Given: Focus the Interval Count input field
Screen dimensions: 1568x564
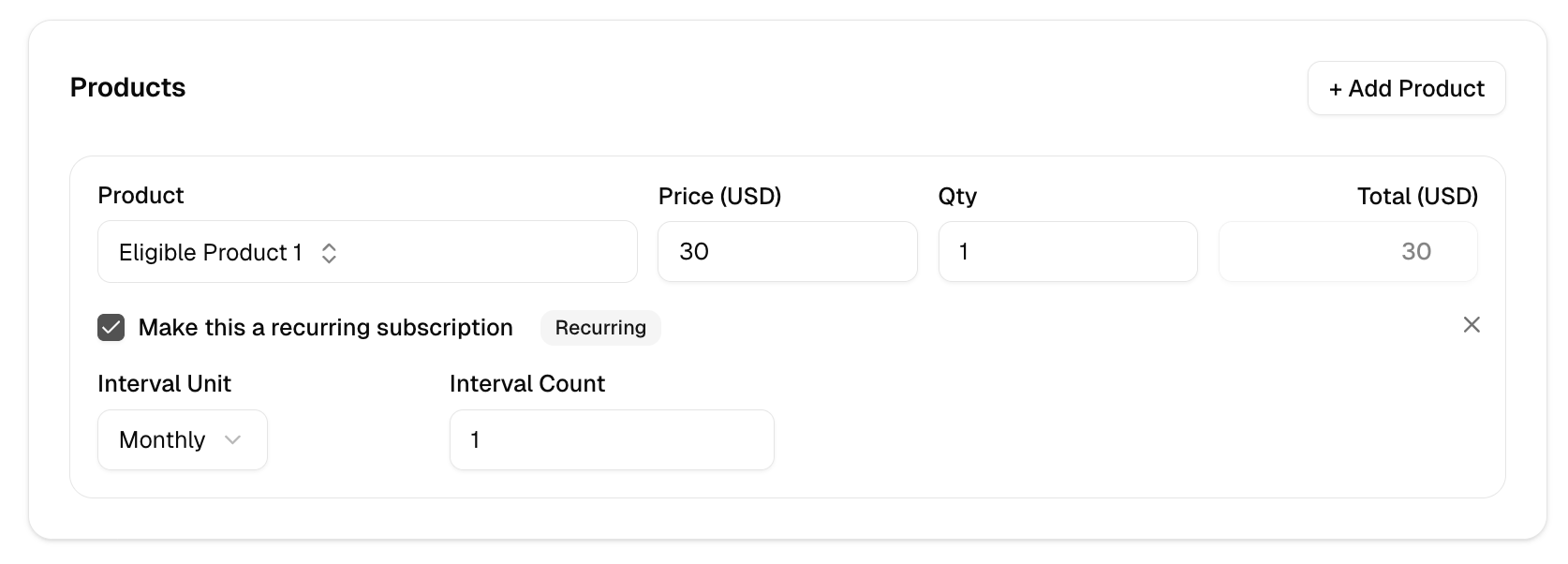Looking at the screenshot, I should coord(611,440).
